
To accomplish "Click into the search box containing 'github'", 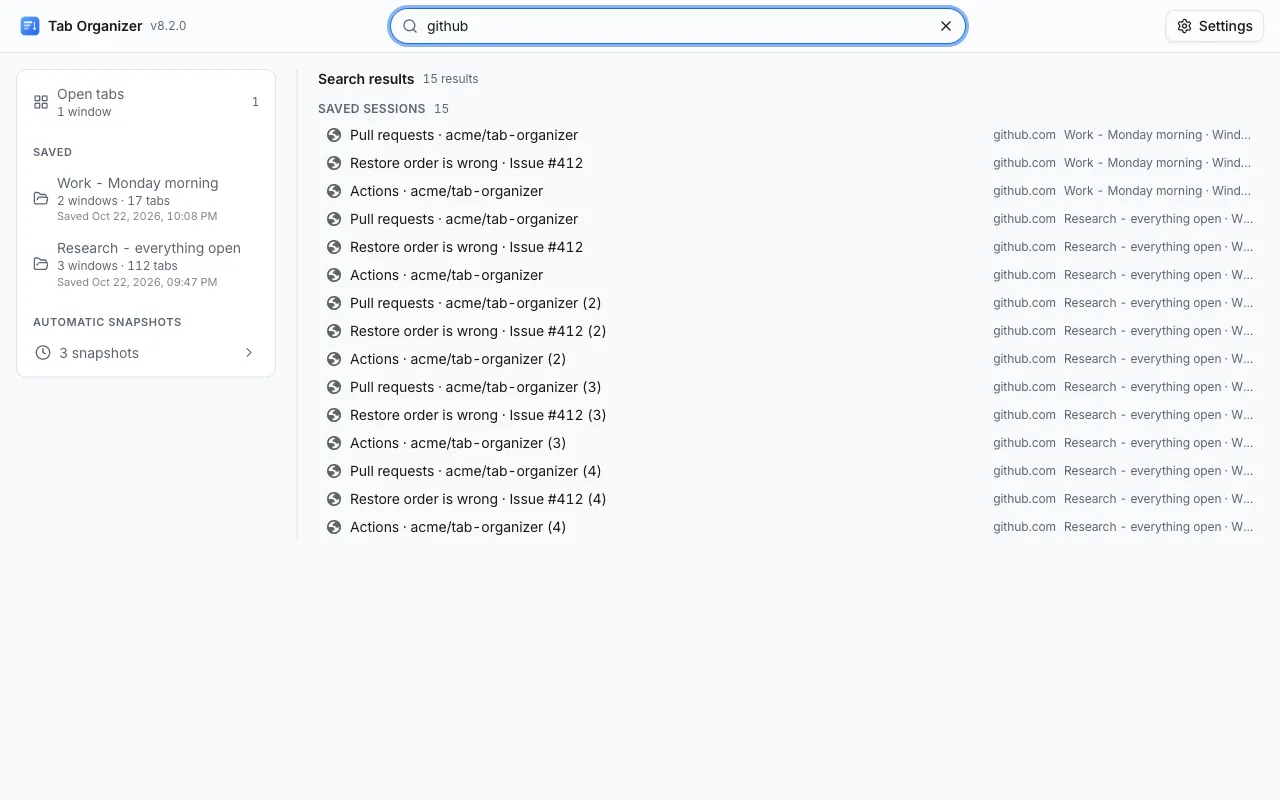I will click(678, 26).
